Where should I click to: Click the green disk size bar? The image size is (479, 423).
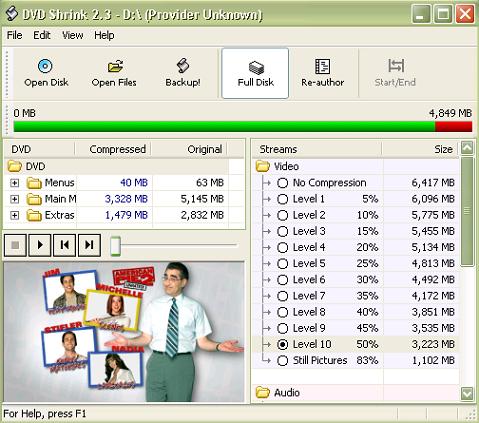pyautogui.click(x=224, y=127)
